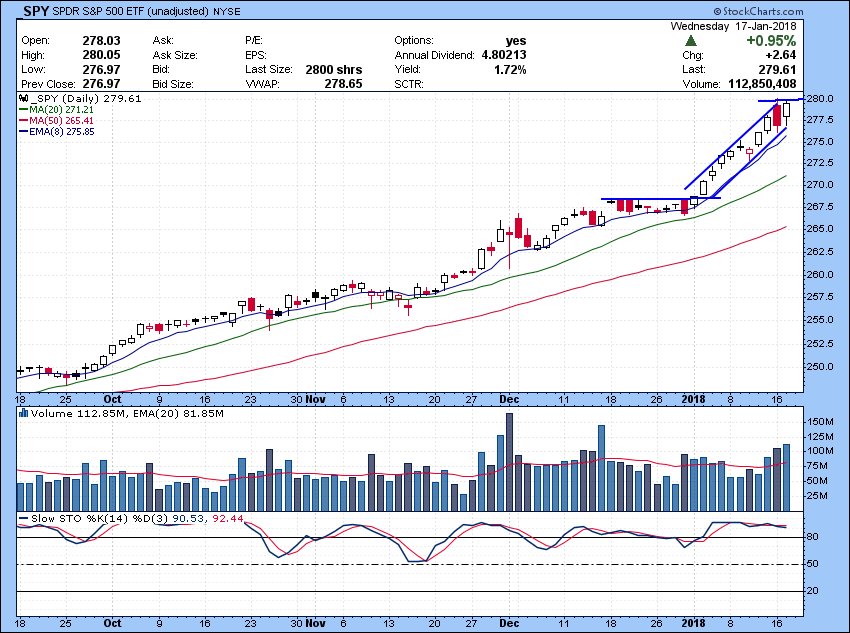
Task: Click the Chg value +2.64
Action: click(x=781, y=55)
